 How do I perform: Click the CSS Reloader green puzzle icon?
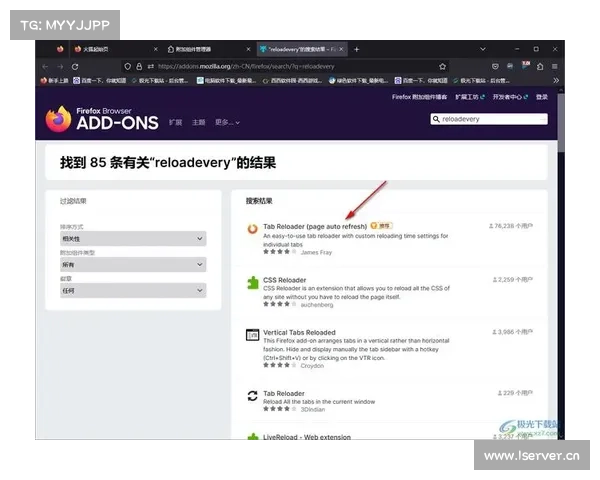pos(253,282)
